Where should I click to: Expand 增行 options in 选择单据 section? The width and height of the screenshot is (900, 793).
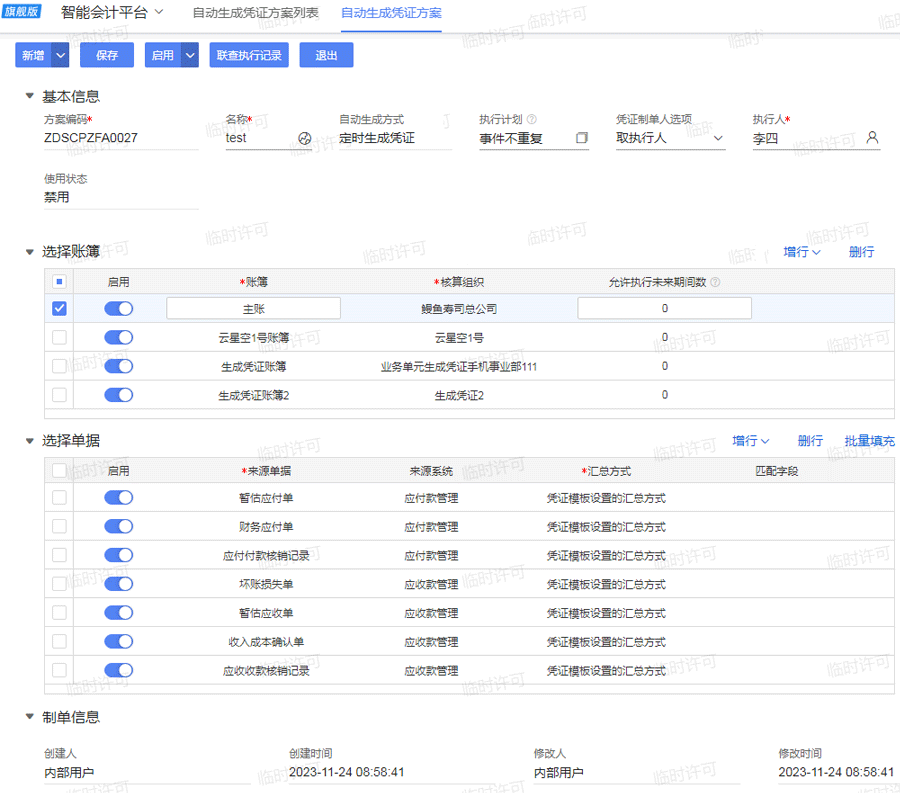pyautogui.click(x=752, y=440)
